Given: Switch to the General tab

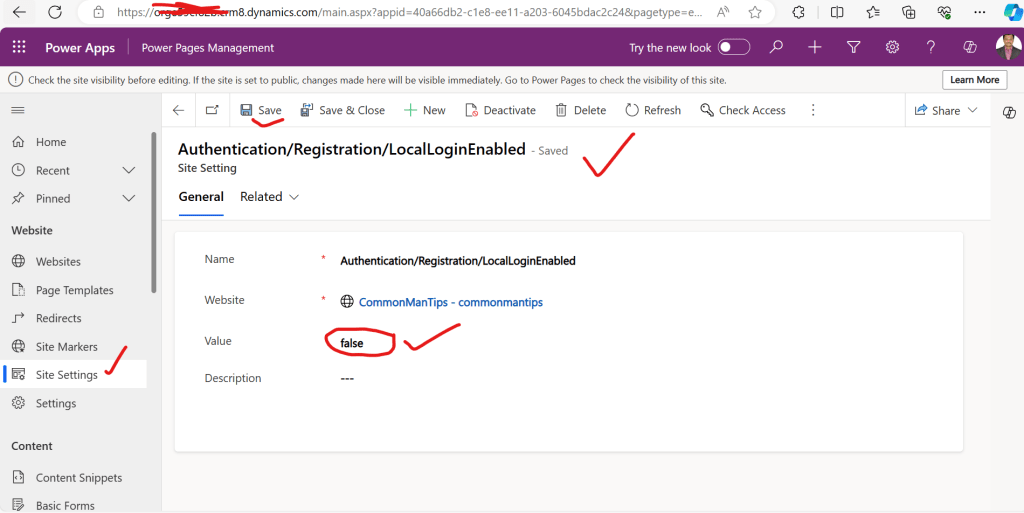Looking at the screenshot, I should [201, 197].
